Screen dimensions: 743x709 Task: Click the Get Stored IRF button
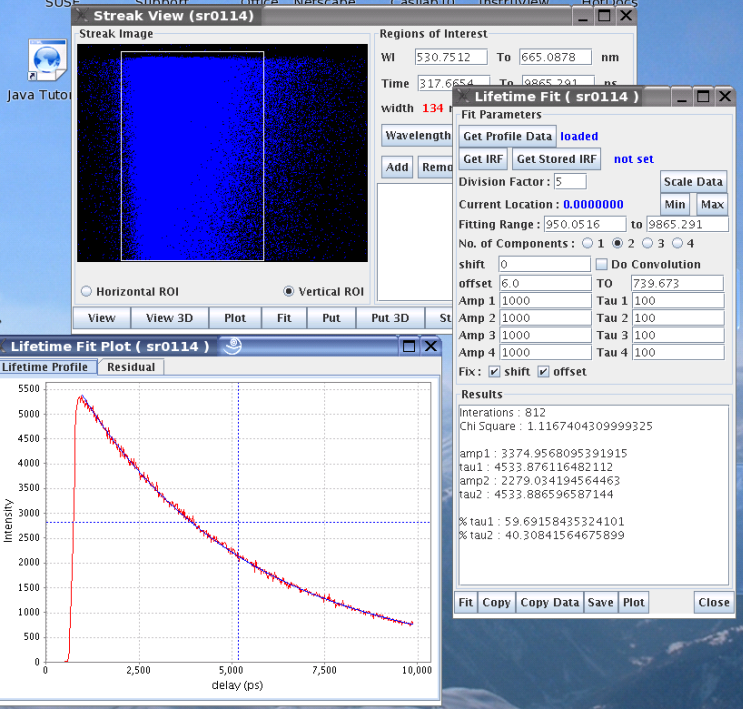click(556, 159)
